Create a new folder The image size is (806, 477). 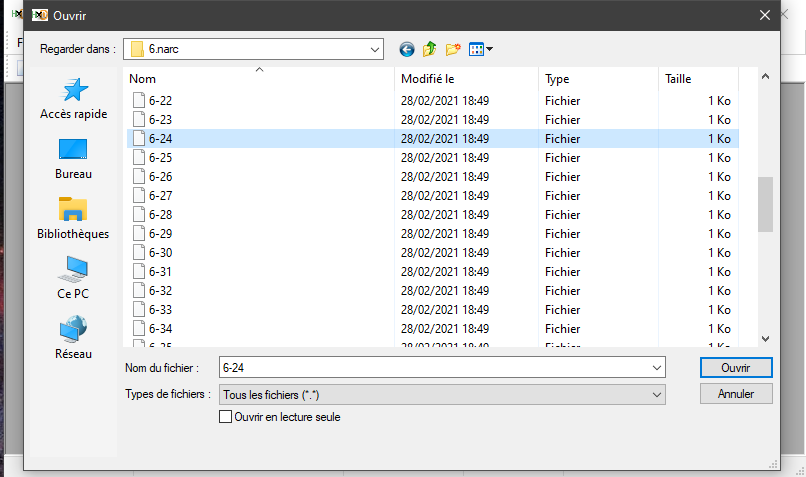pos(453,49)
